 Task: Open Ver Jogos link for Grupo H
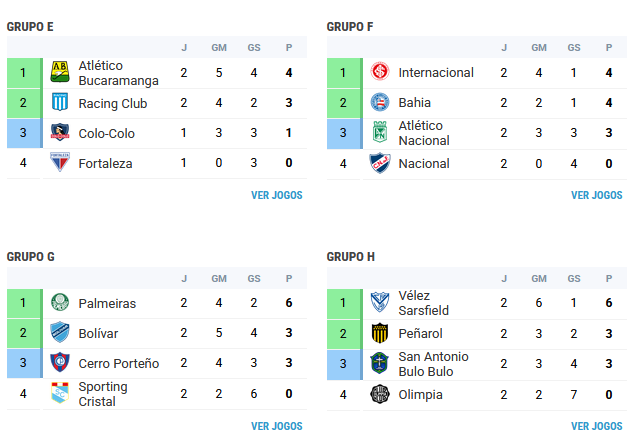coord(597,426)
